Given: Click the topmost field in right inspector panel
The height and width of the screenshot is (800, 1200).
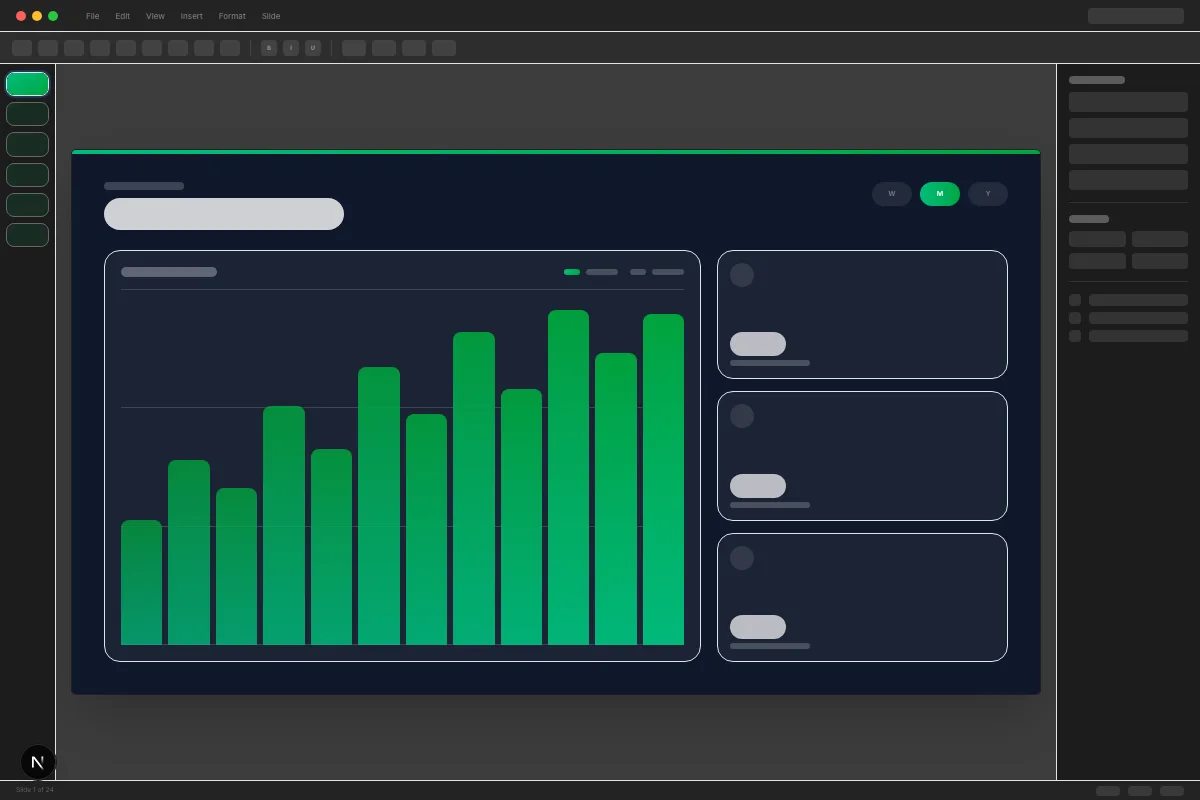Looking at the screenshot, I should coord(1128,102).
